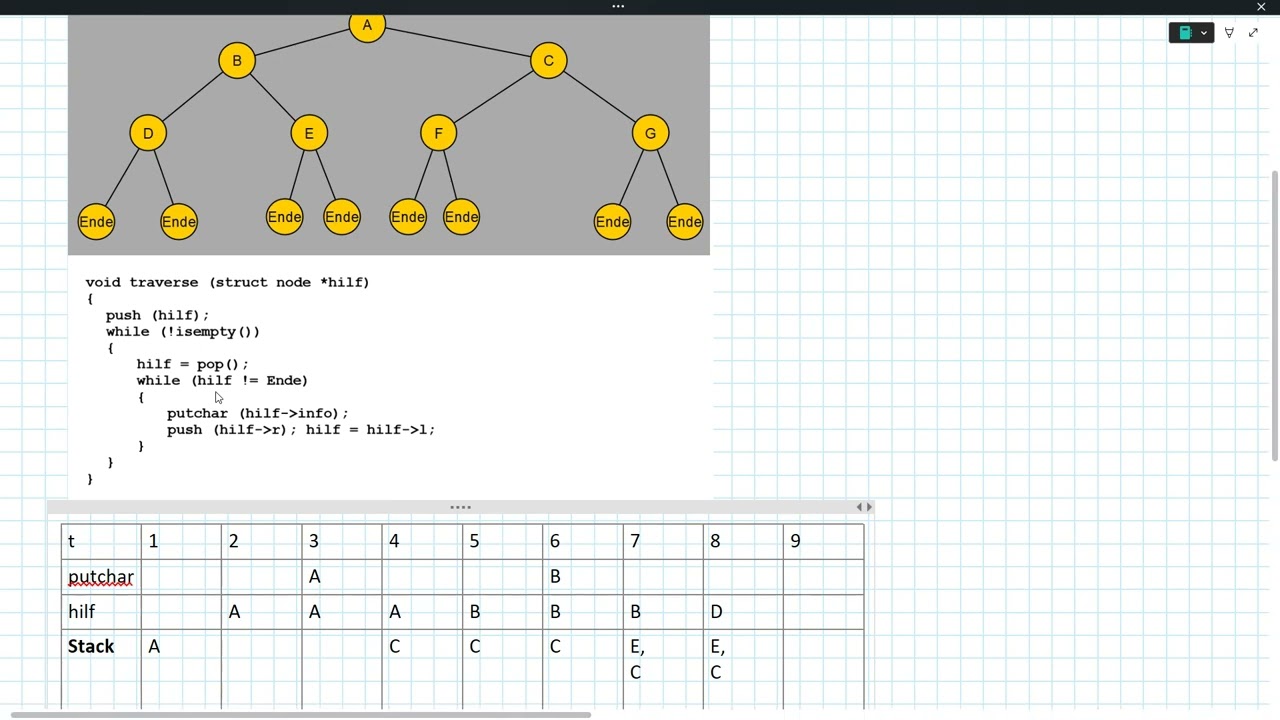Click column header cell '7'
The width and height of the screenshot is (1280, 720).
(662, 541)
